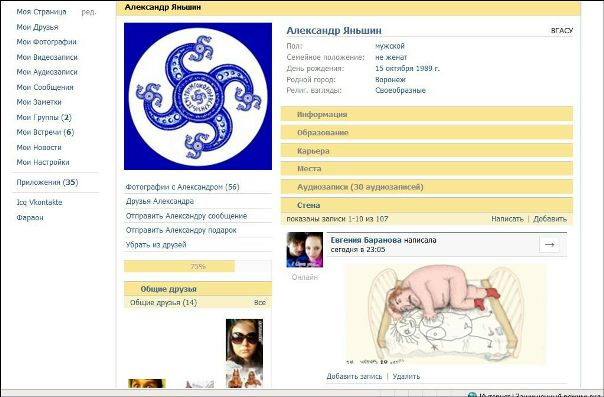Screen dimensions: 604x397
Task: Expand the Карьера section
Action: click(x=426, y=151)
